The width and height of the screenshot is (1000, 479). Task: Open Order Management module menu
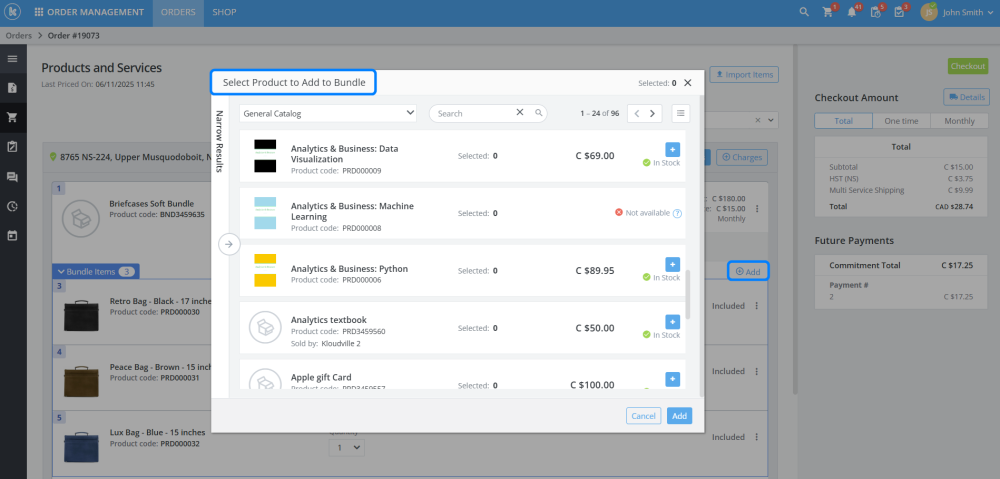pos(89,12)
